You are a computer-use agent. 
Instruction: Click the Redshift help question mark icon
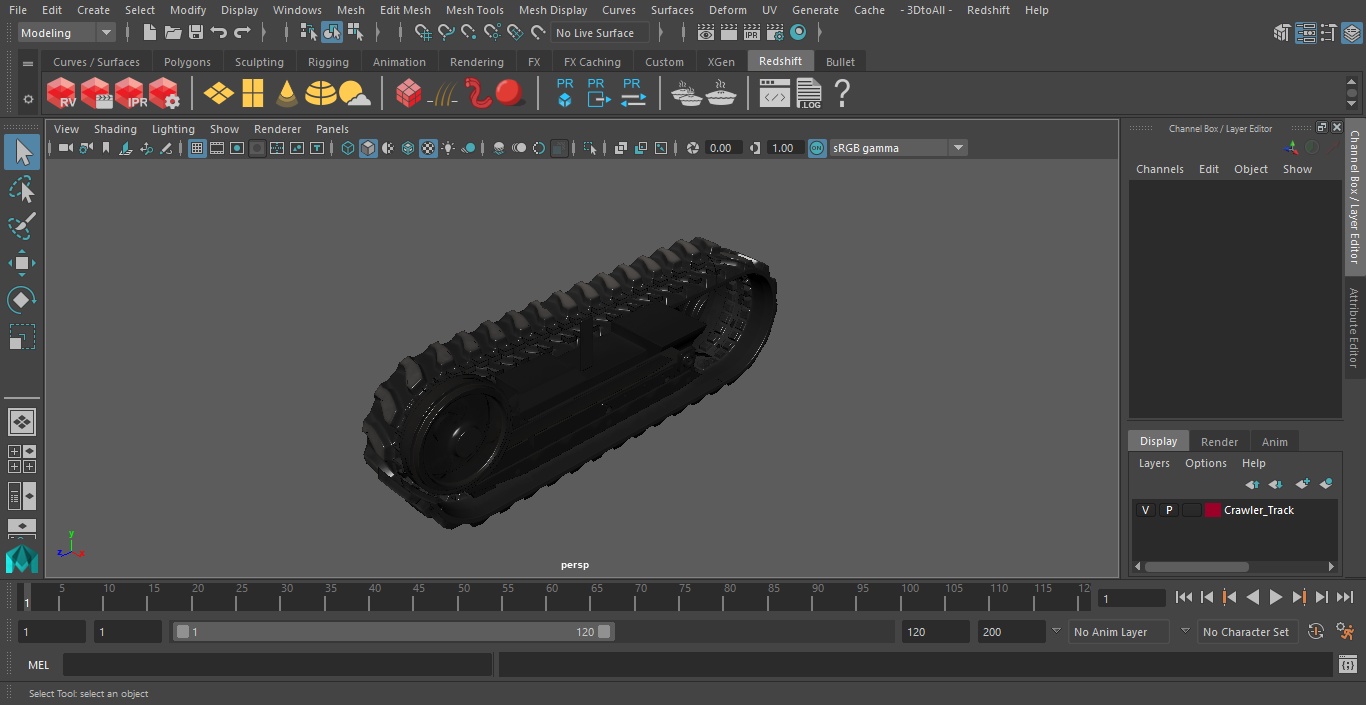842,93
